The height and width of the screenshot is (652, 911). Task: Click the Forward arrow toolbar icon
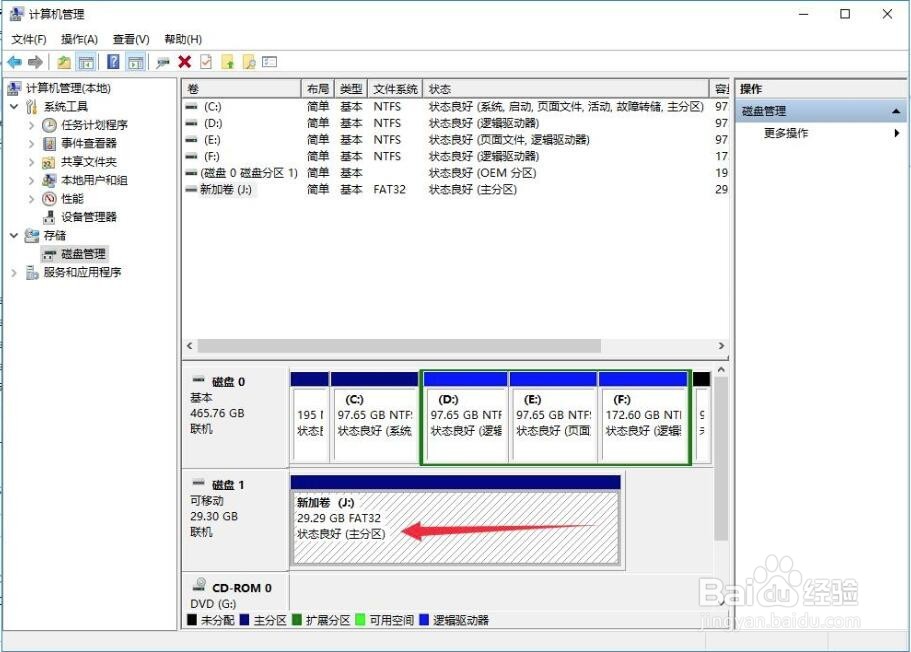tap(35, 62)
